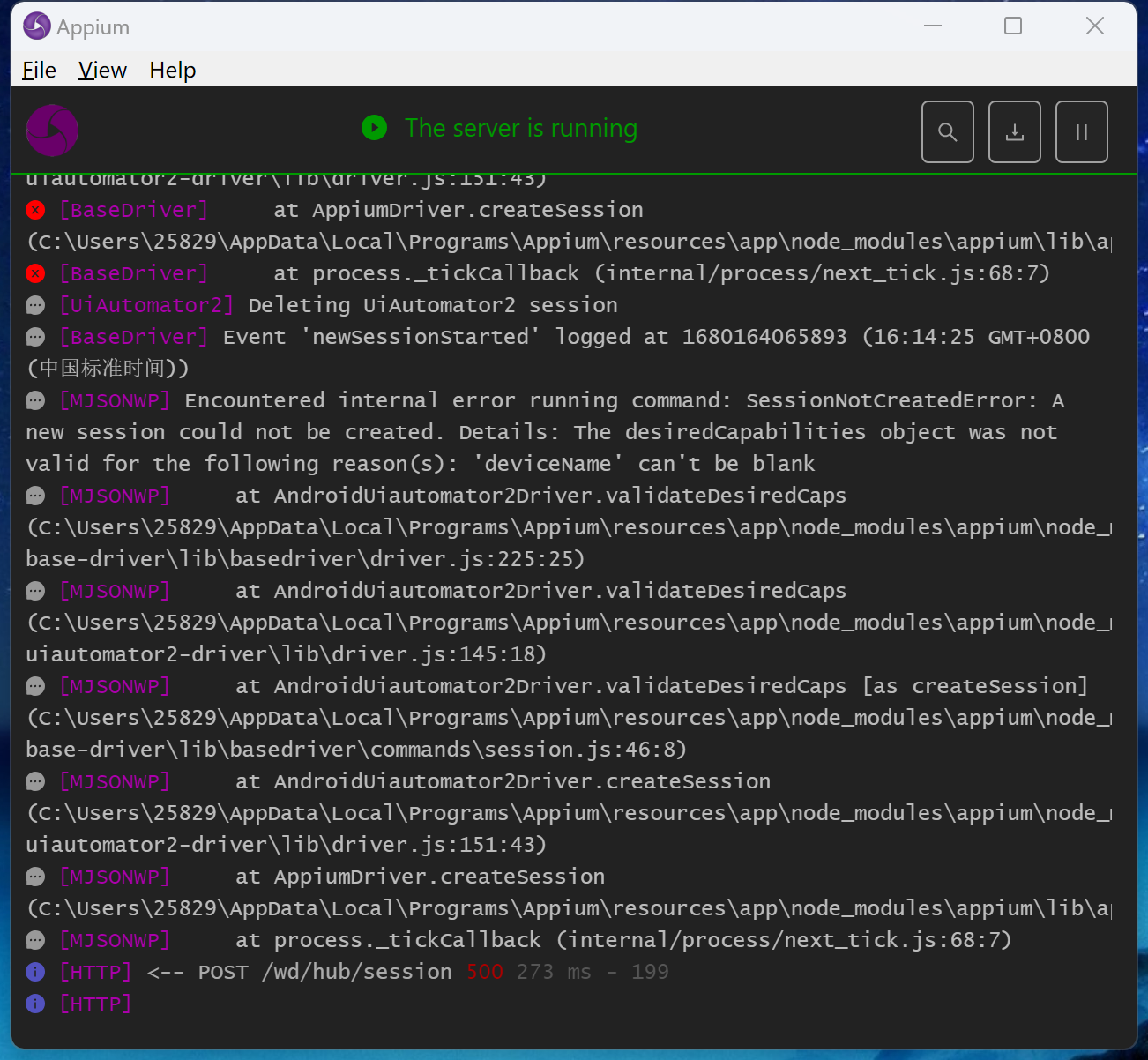Click the green server running play icon
This screenshot has height=1060, width=1148.
coord(374,128)
